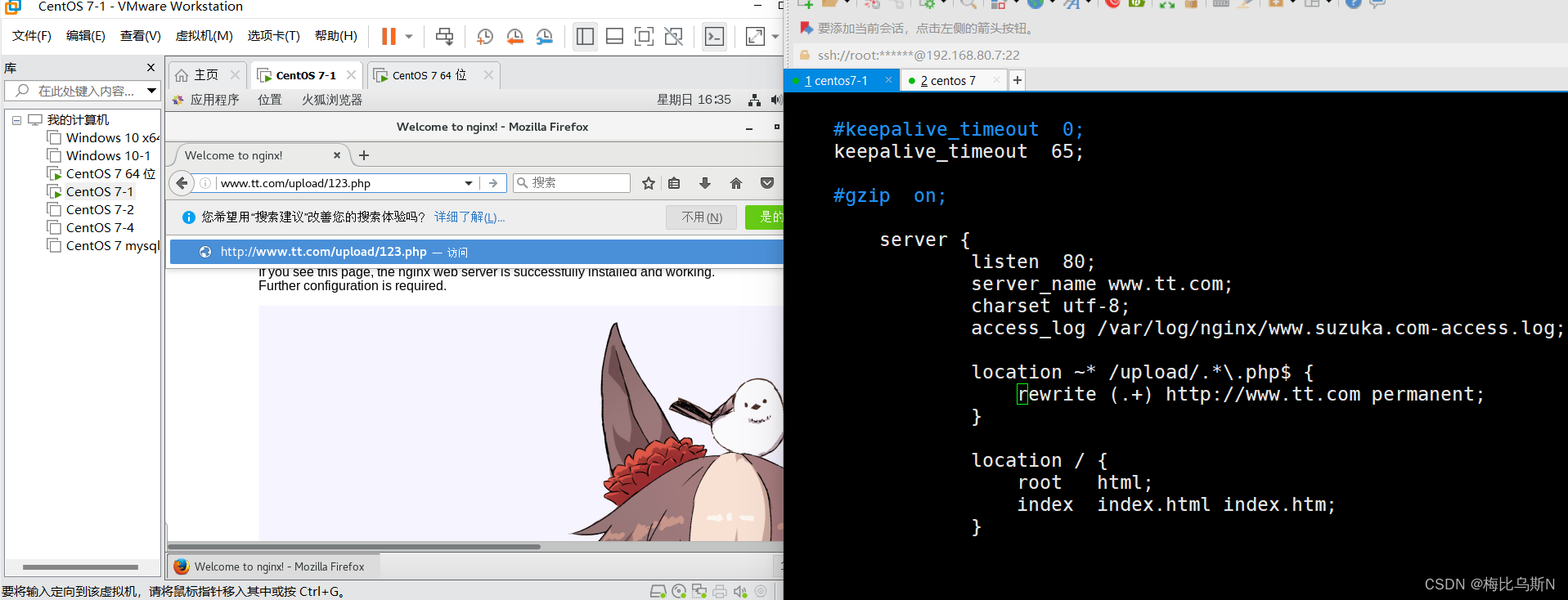Open the Firefox downloads panel
The image size is (1568, 600).
[x=705, y=183]
